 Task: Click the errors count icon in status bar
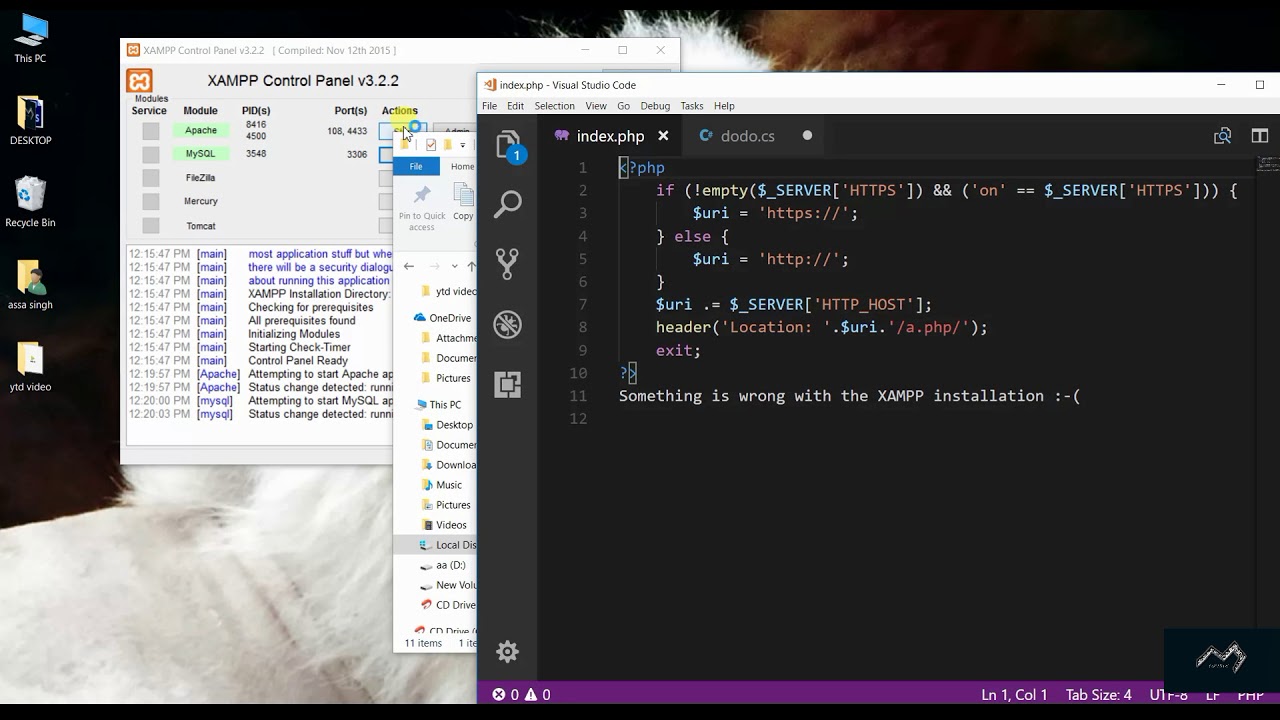tap(498, 694)
